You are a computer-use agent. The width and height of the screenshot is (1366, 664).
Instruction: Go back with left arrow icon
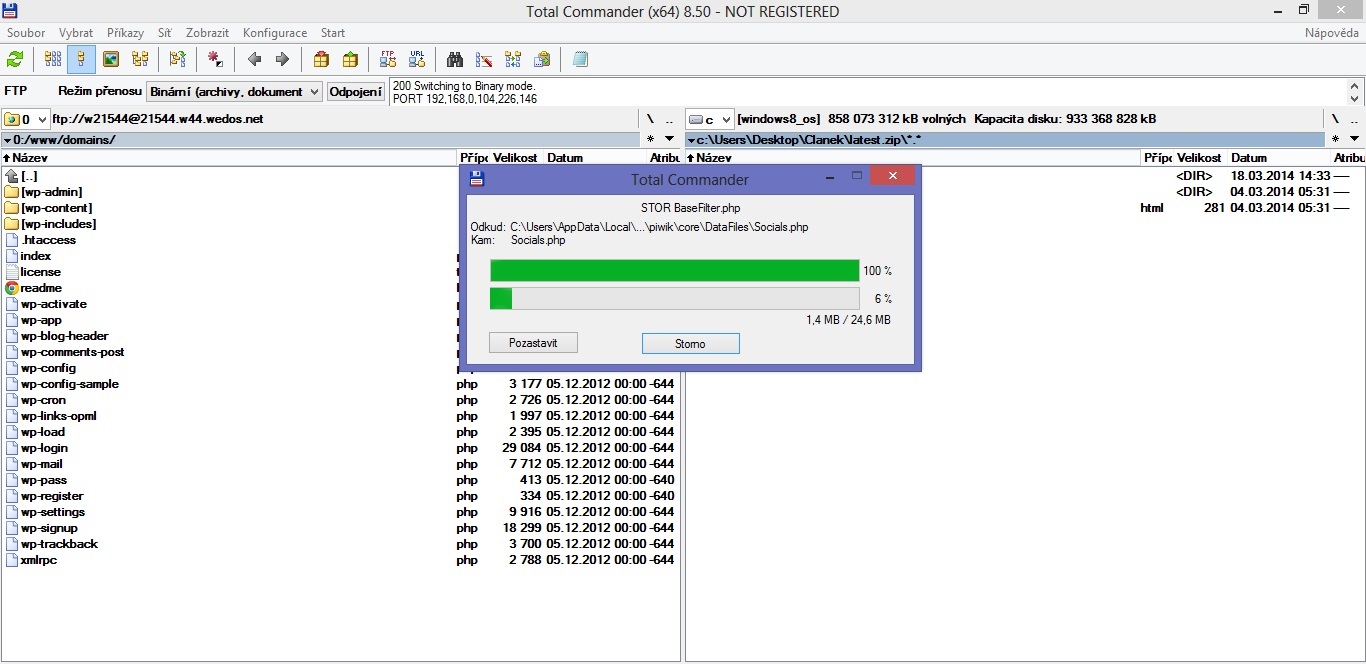(x=254, y=59)
